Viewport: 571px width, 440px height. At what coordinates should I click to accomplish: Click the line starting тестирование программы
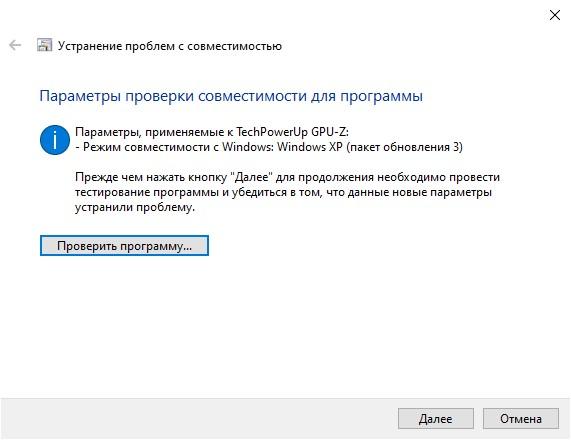click(x=283, y=192)
